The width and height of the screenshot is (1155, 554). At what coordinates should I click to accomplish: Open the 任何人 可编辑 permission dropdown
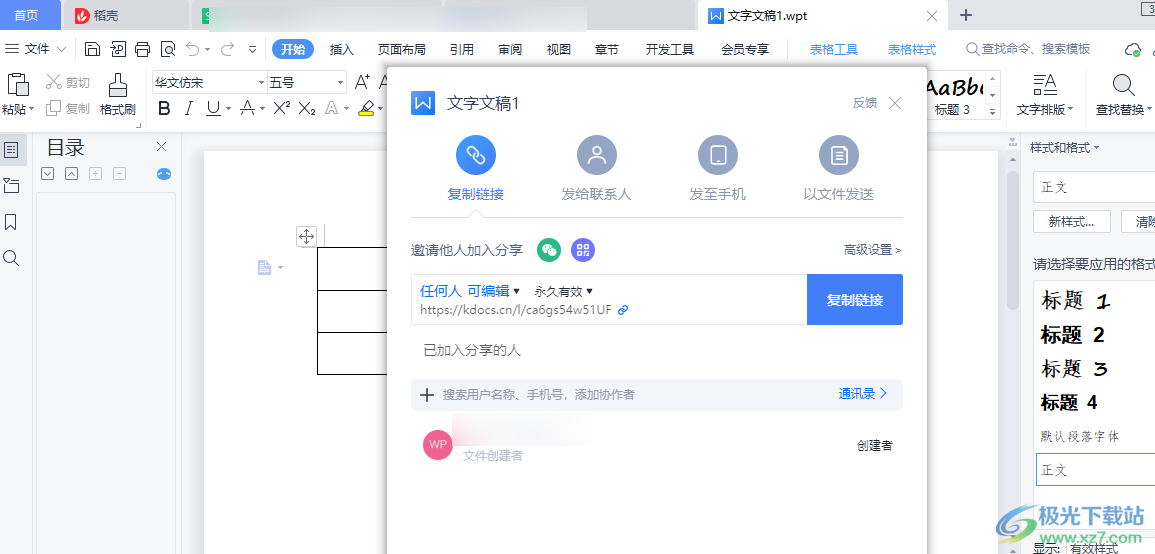click(470, 291)
